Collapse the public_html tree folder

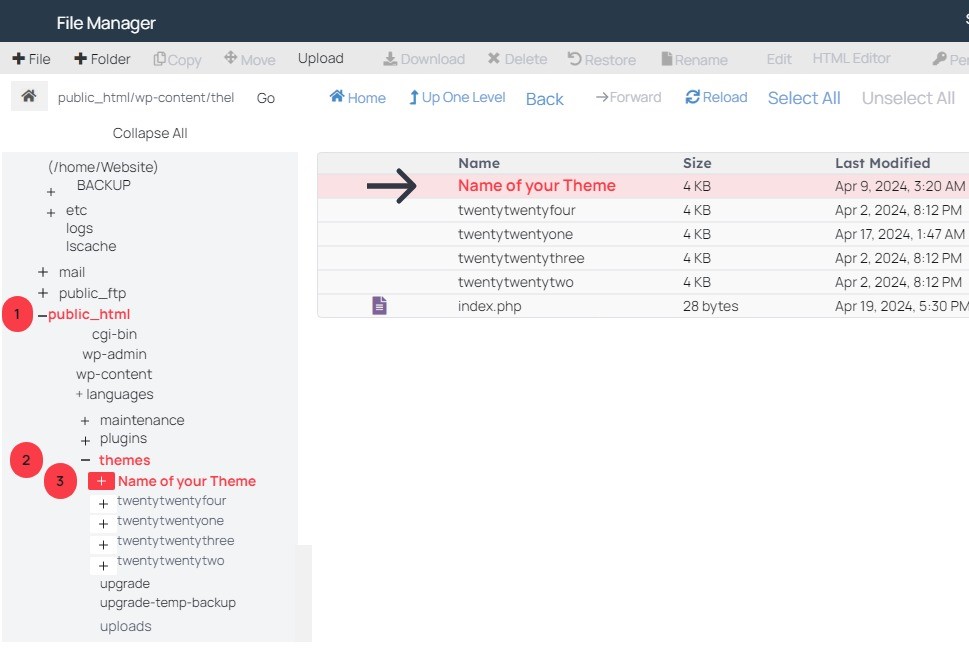coord(43,315)
